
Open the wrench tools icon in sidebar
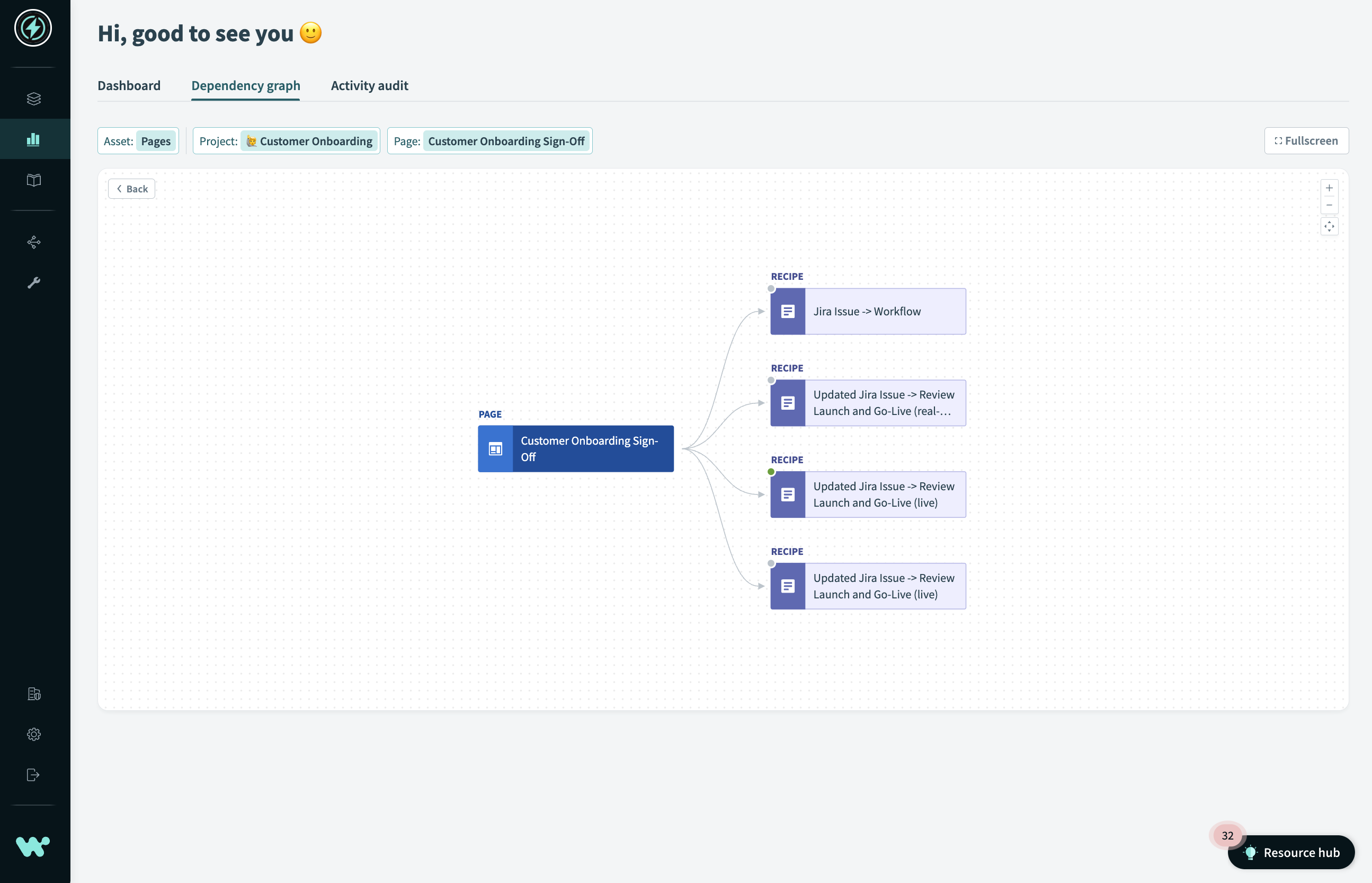pos(34,281)
